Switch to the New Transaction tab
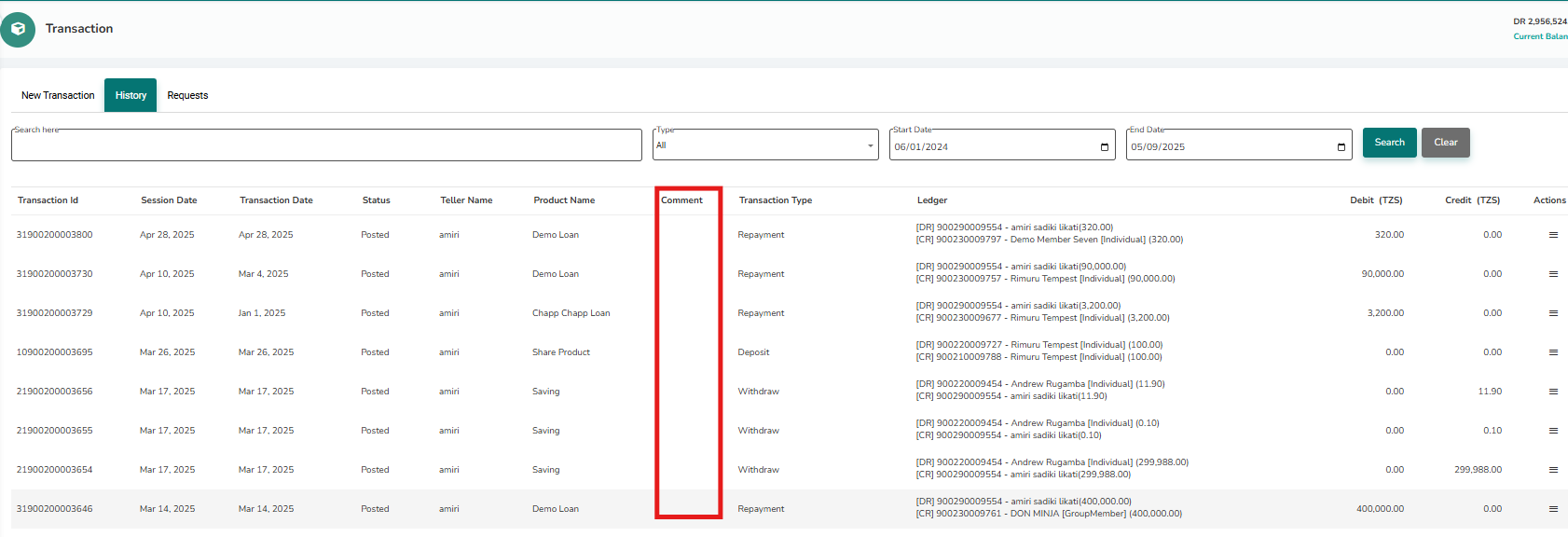 [58, 95]
